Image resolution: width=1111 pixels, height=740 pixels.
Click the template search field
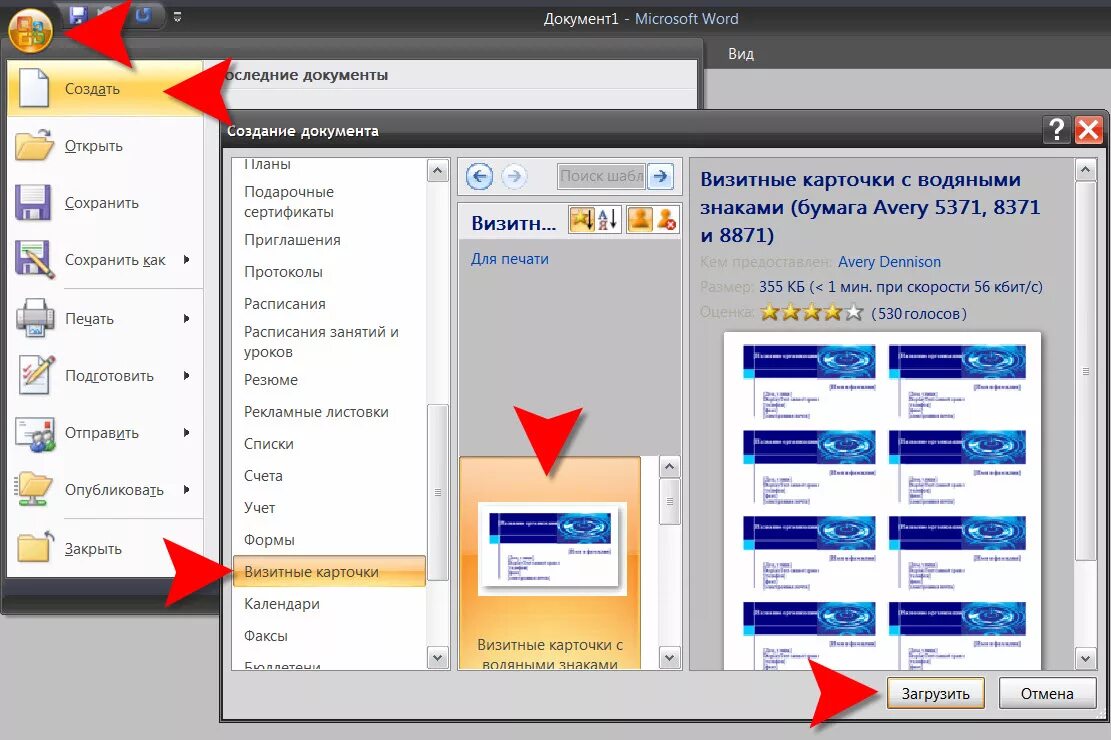point(602,176)
